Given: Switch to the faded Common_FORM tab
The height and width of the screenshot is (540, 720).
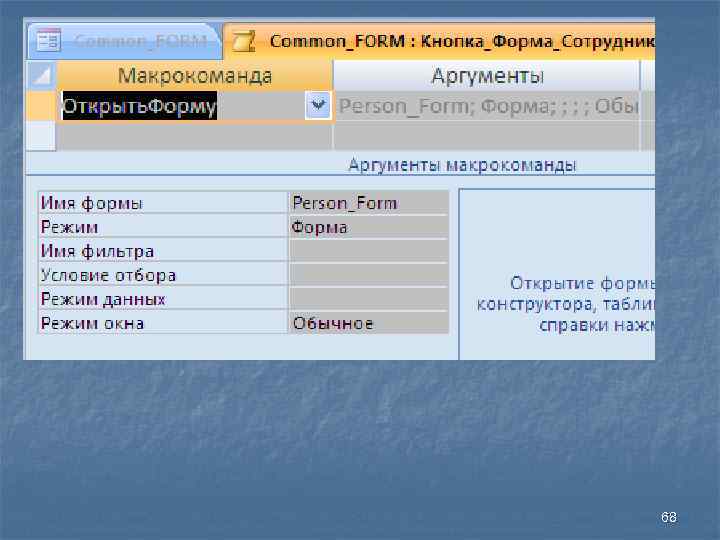Looking at the screenshot, I should (x=124, y=42).
